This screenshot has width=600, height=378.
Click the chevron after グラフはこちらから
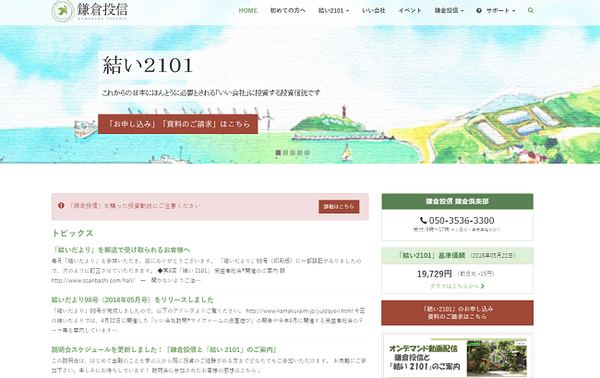pyautogui.click(x=483, y=286)
